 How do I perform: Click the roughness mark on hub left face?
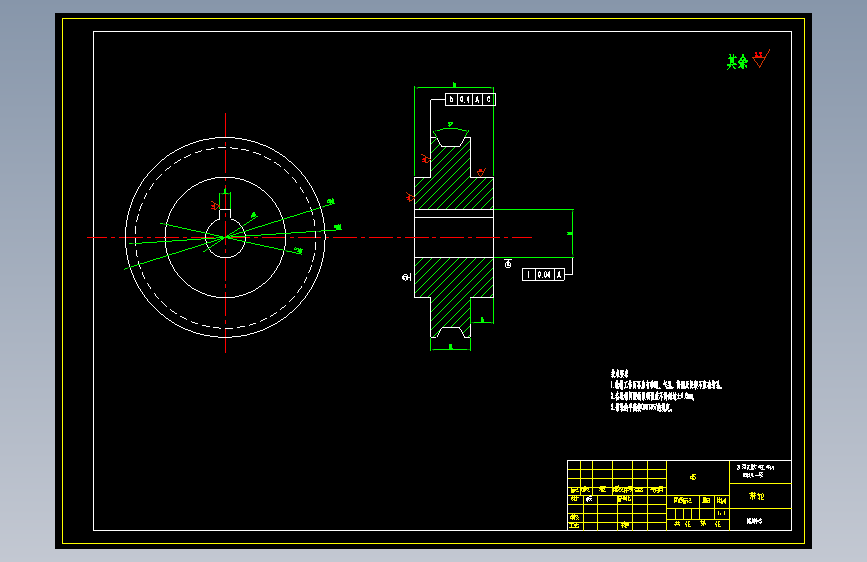410,196
